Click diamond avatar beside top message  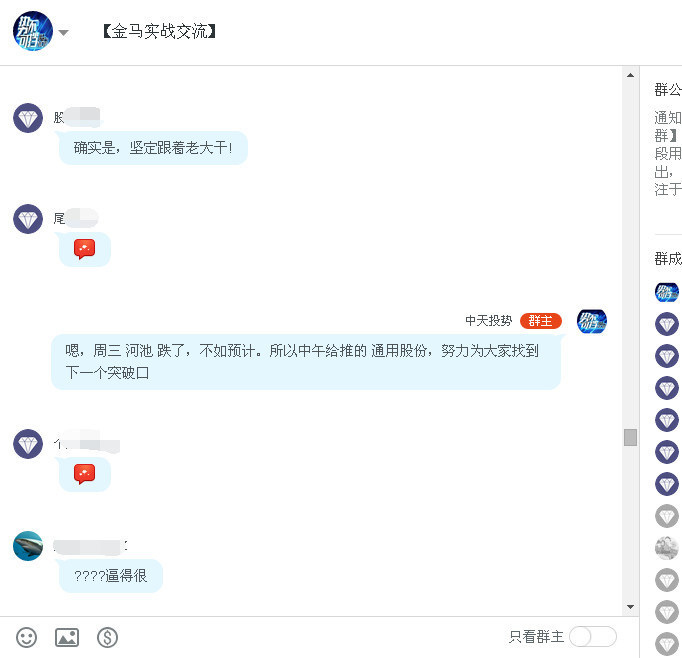tap(28, 118)
